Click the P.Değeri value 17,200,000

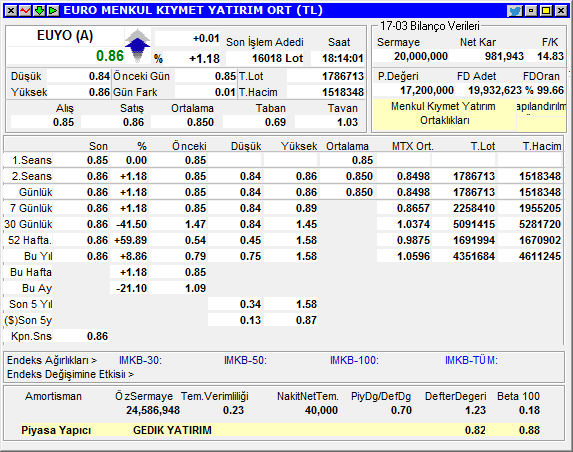click(426, 90)
